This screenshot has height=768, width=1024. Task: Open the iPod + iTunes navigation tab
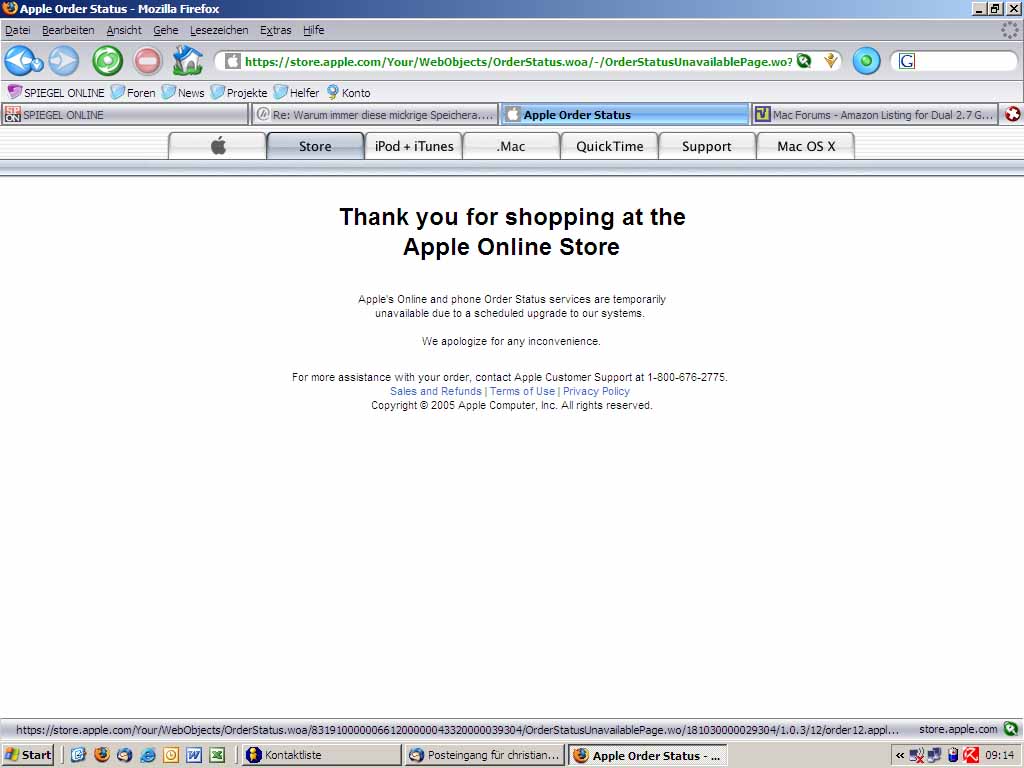[414, 146]
